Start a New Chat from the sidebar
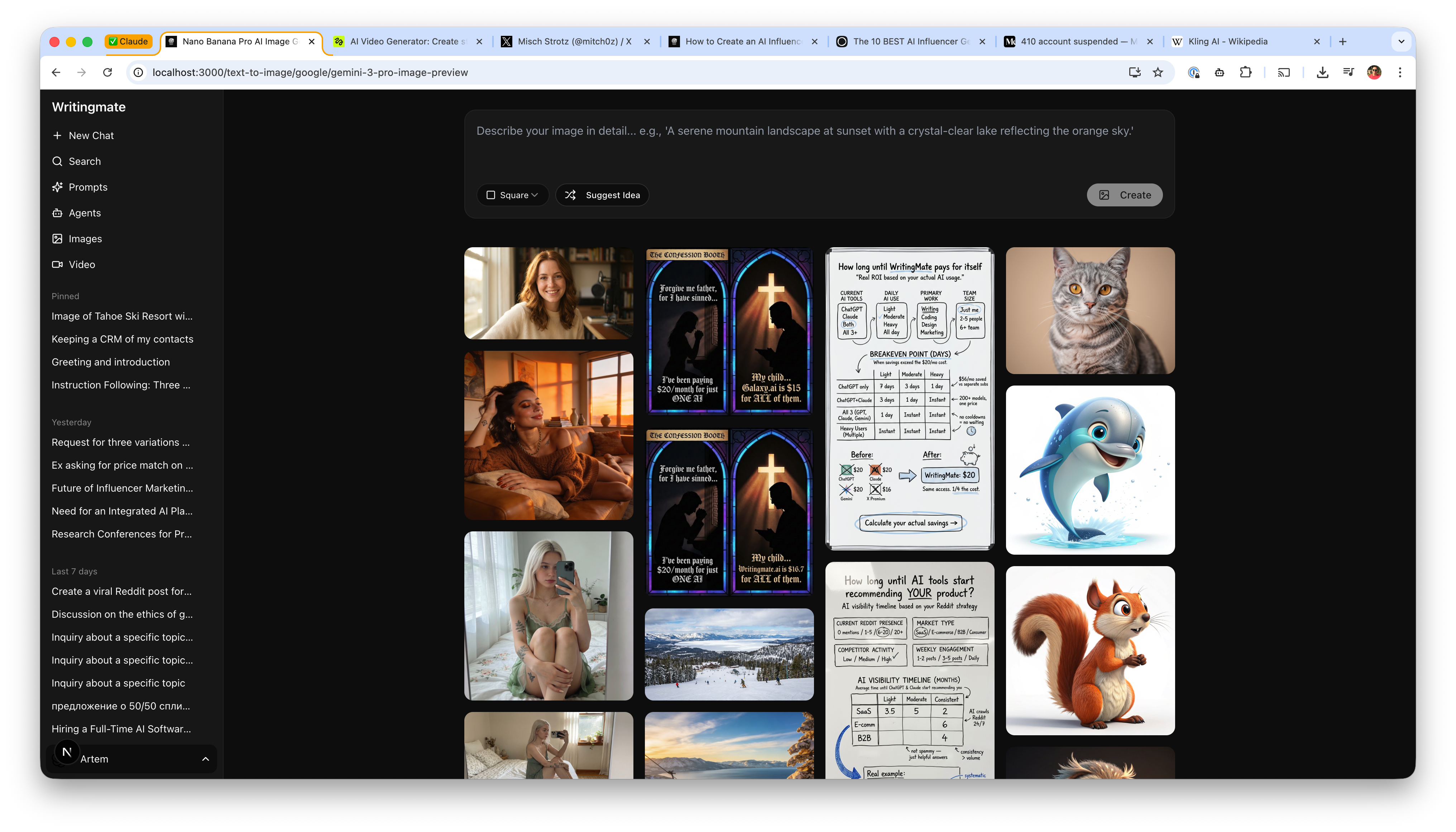1456x832 pixels. click(91, 135)
